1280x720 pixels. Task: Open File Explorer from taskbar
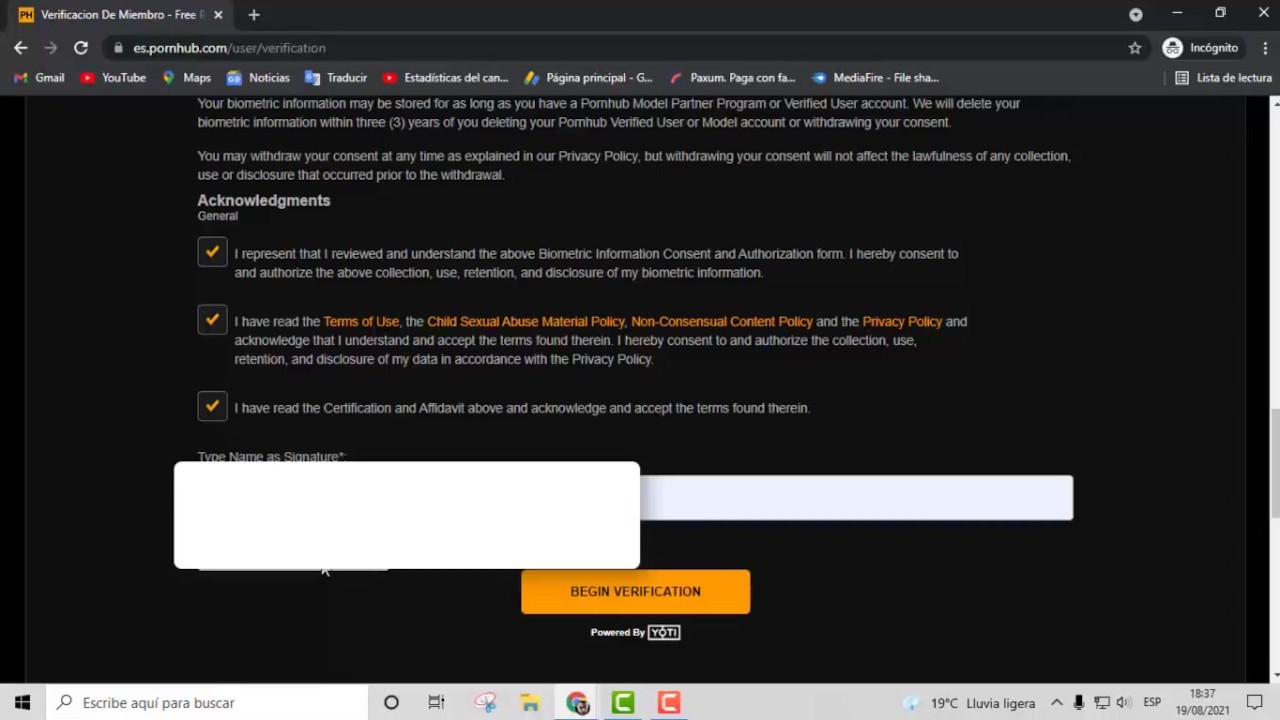click(530, 703)
